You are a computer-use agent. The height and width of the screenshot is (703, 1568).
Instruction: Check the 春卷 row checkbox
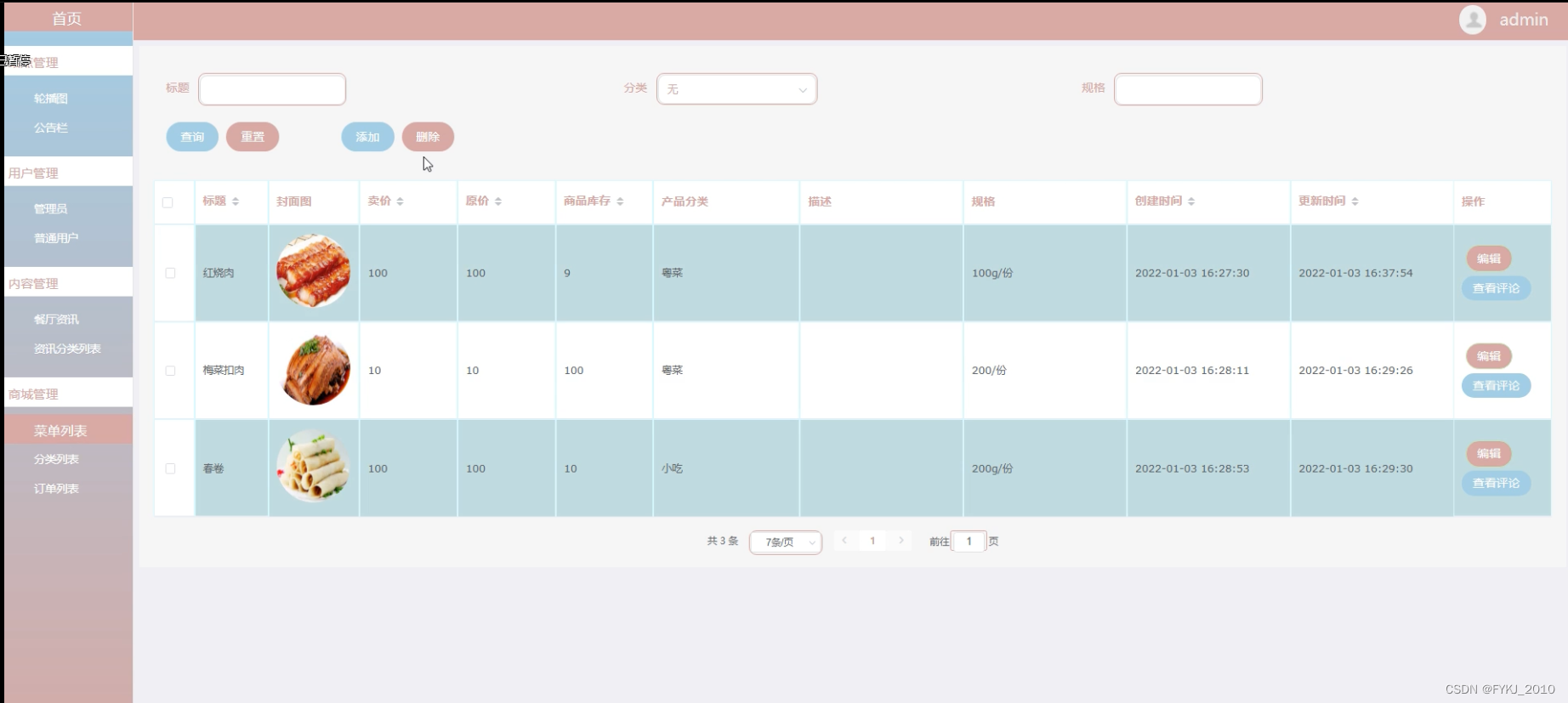pyautogui.click(x=170, y=468)
